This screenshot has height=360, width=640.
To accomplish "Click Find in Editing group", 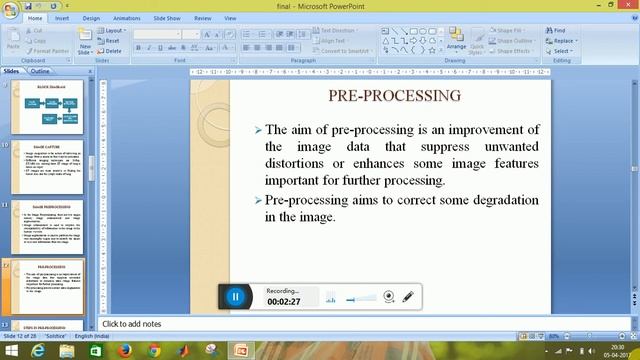I will pos(556,31).
